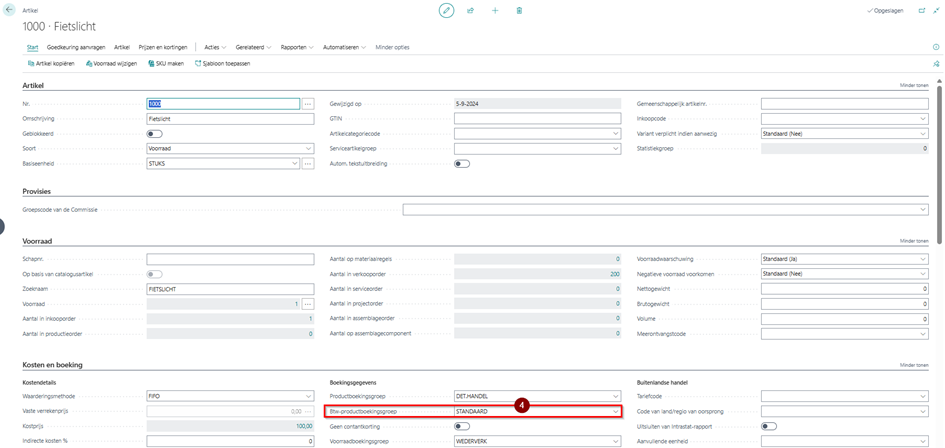The width and height of the screenshot is (945, 448).
Task: Open the Rapporten menu
Action: tap(297, 47)
